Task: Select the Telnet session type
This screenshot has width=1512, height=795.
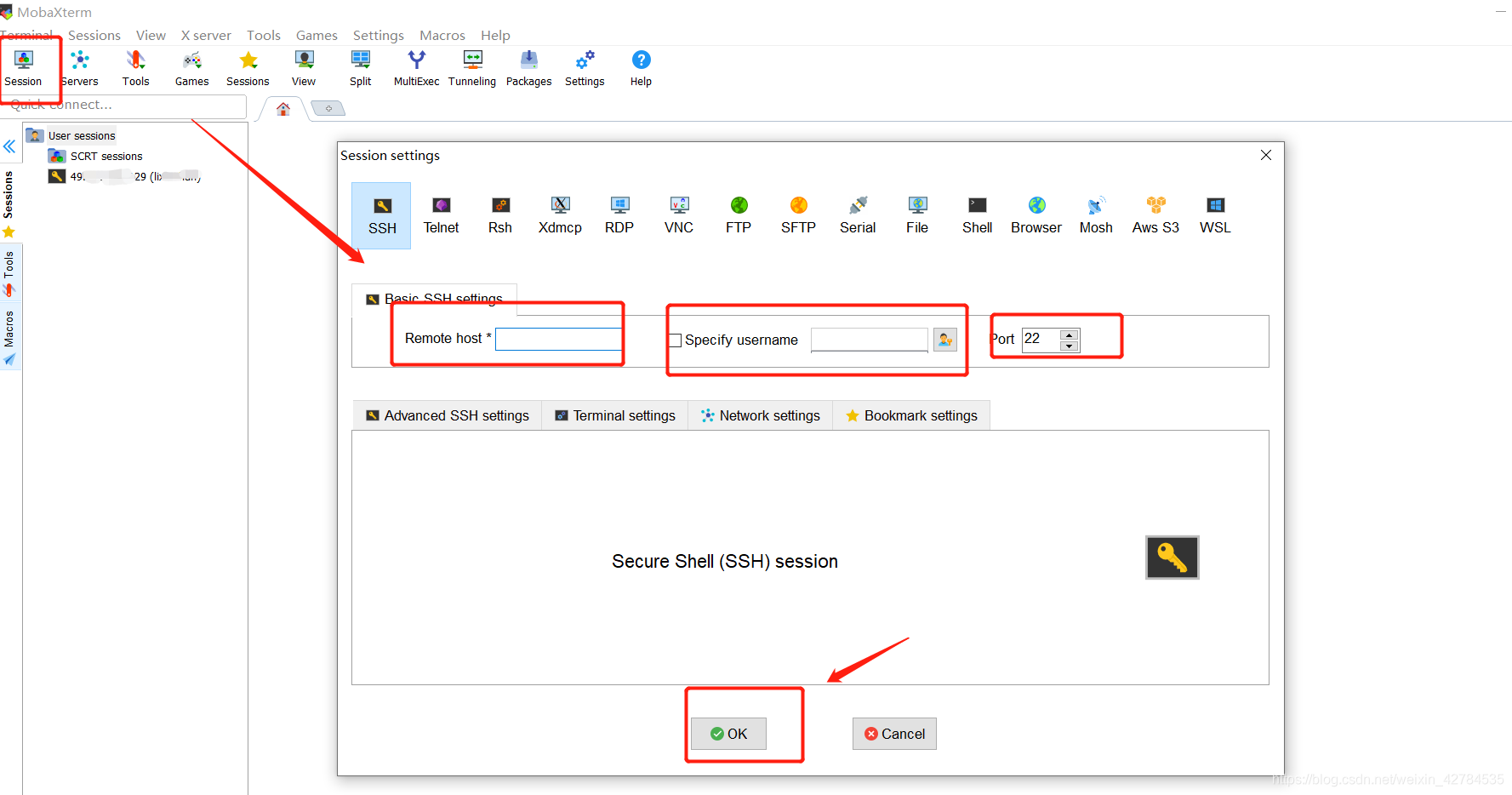Action: 441,215
